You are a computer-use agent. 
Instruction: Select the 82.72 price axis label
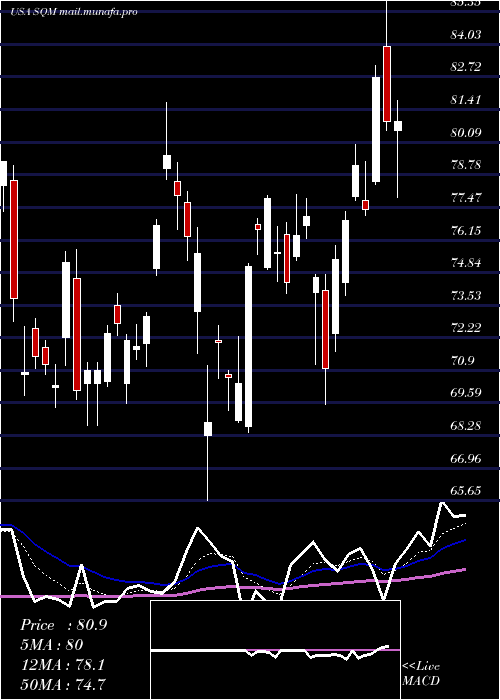tap(466, 67)
